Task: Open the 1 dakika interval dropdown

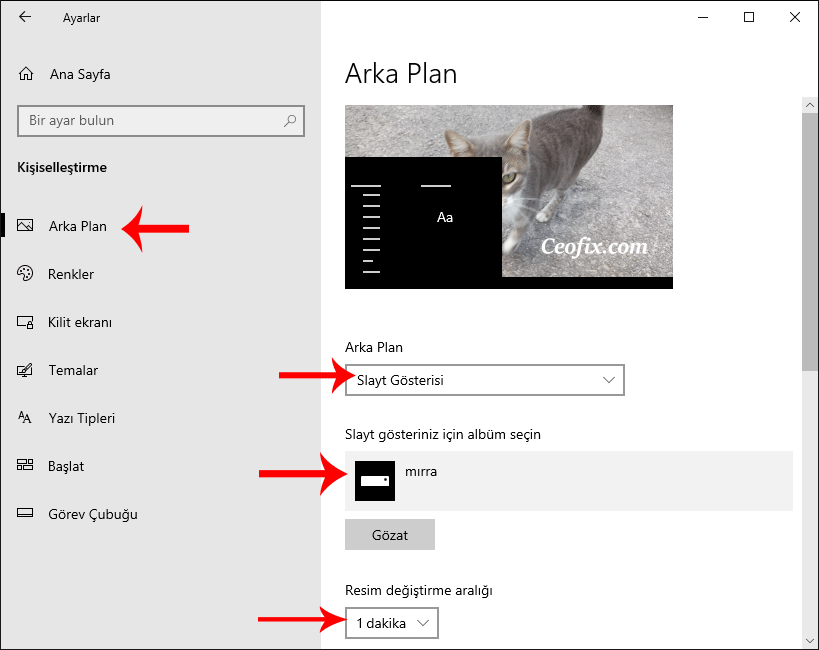Action: pos(392,623)
